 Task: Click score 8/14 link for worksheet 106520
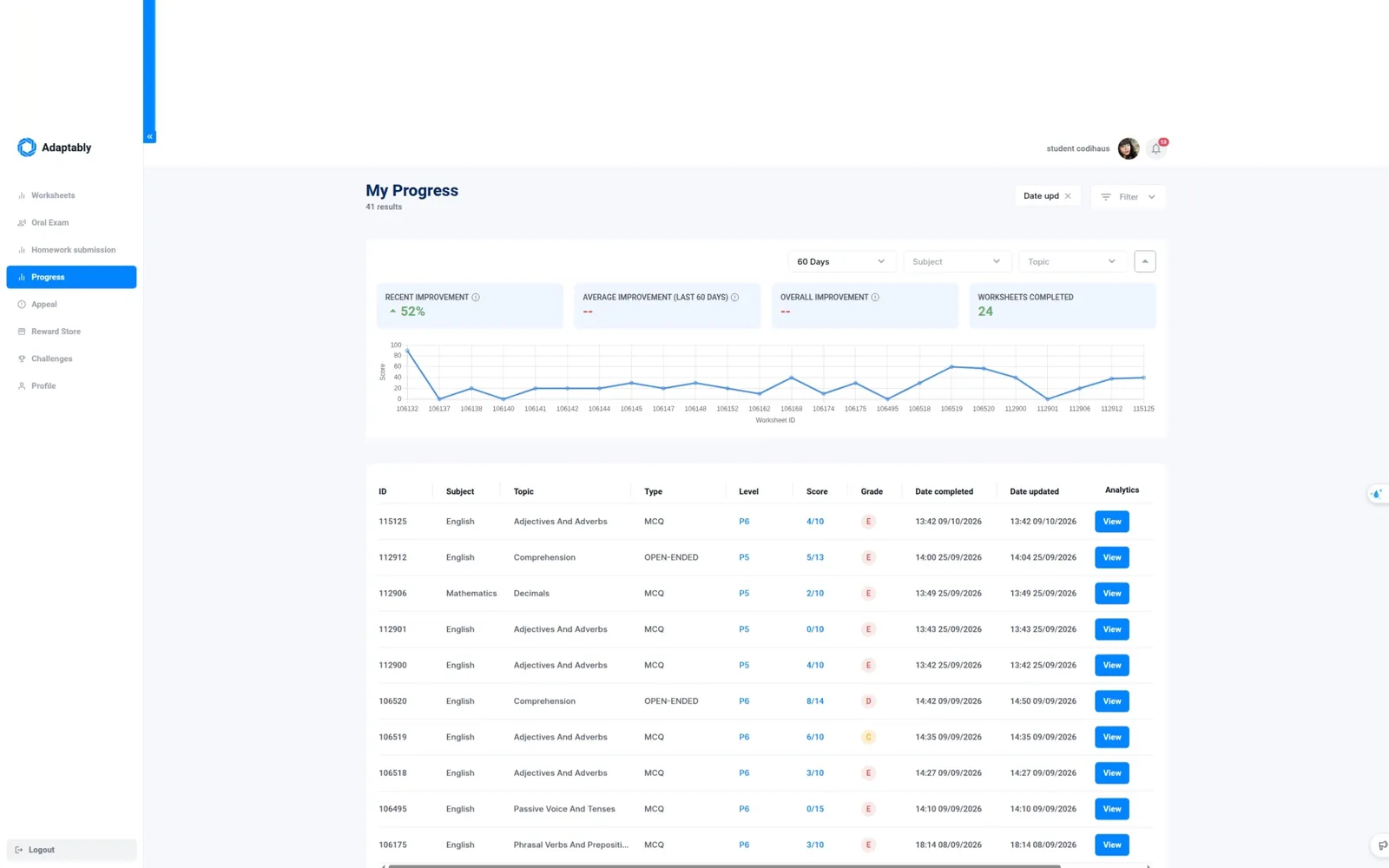point(815,701)
